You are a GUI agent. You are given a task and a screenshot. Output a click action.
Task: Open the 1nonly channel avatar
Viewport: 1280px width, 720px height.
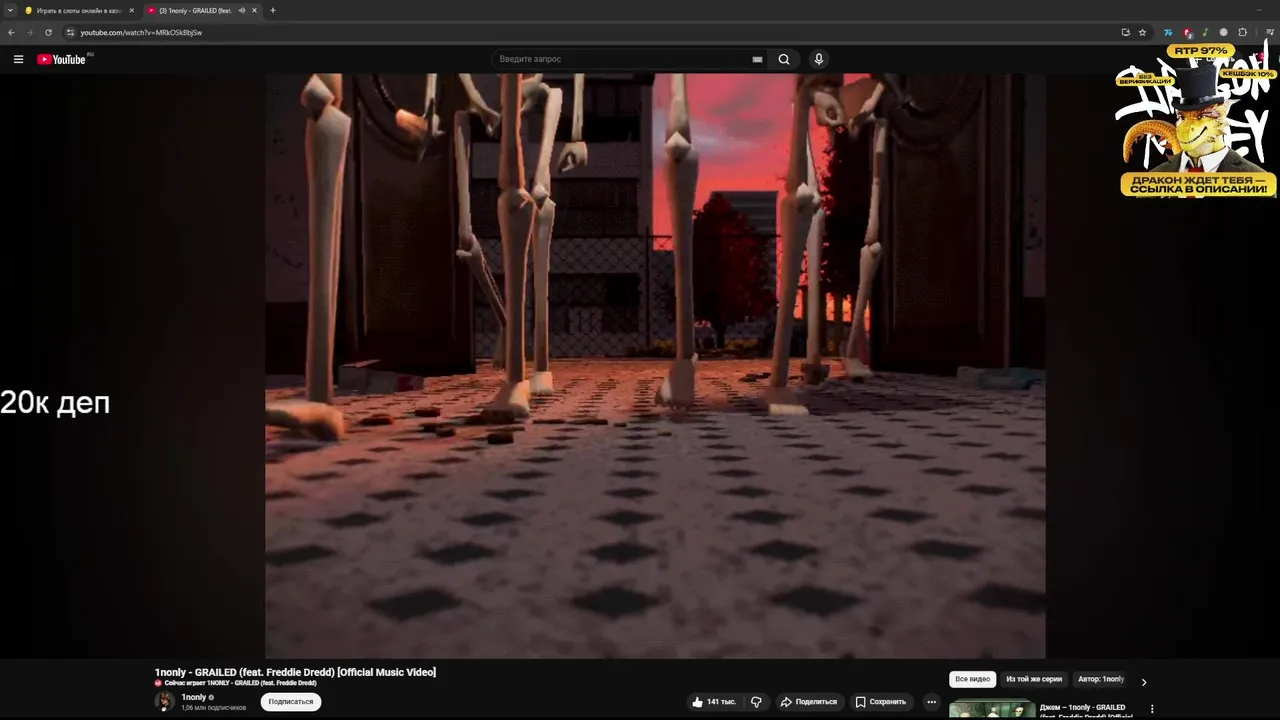pos(164,701)
